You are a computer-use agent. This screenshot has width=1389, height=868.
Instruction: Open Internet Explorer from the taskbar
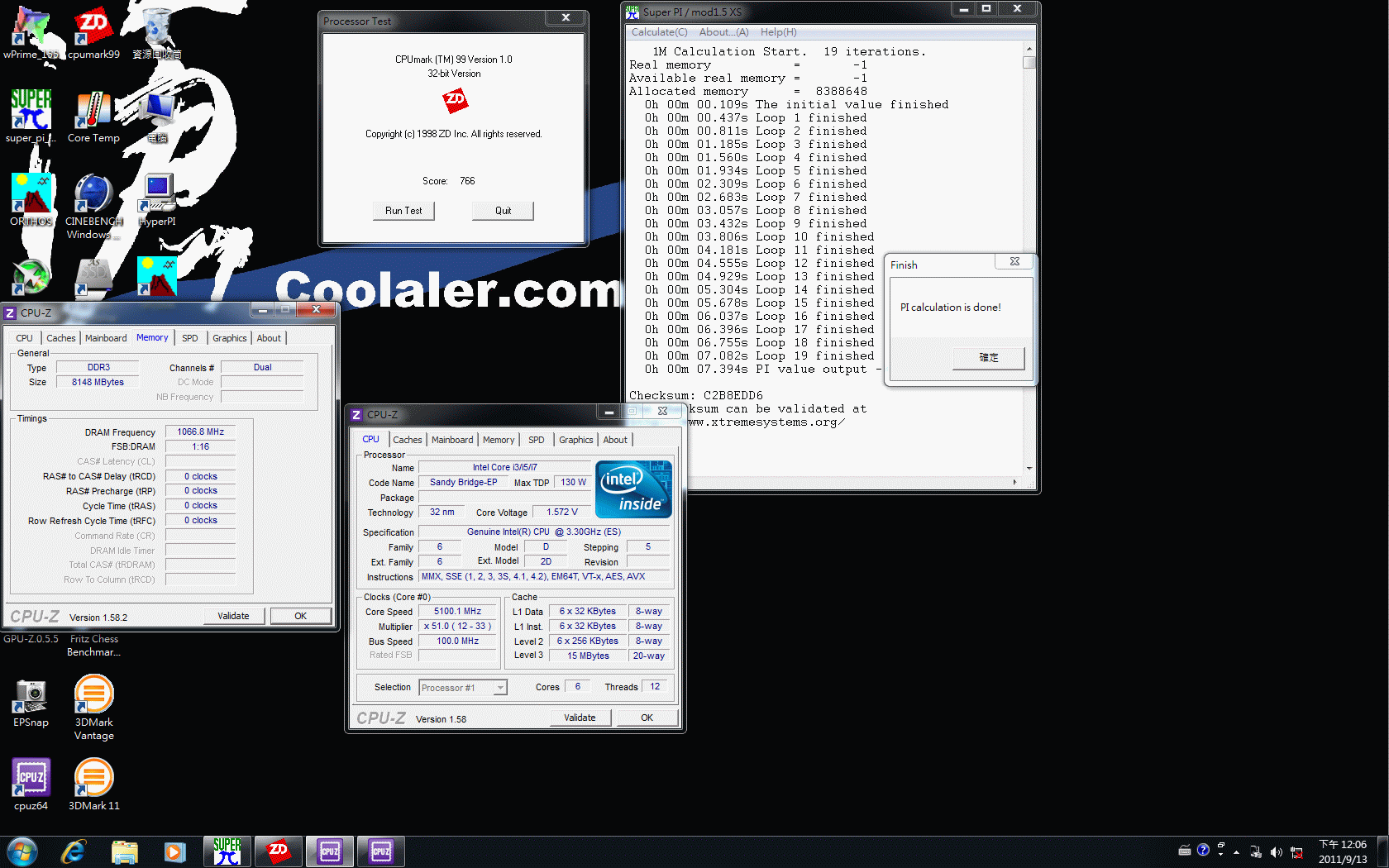tap(74, 851)
